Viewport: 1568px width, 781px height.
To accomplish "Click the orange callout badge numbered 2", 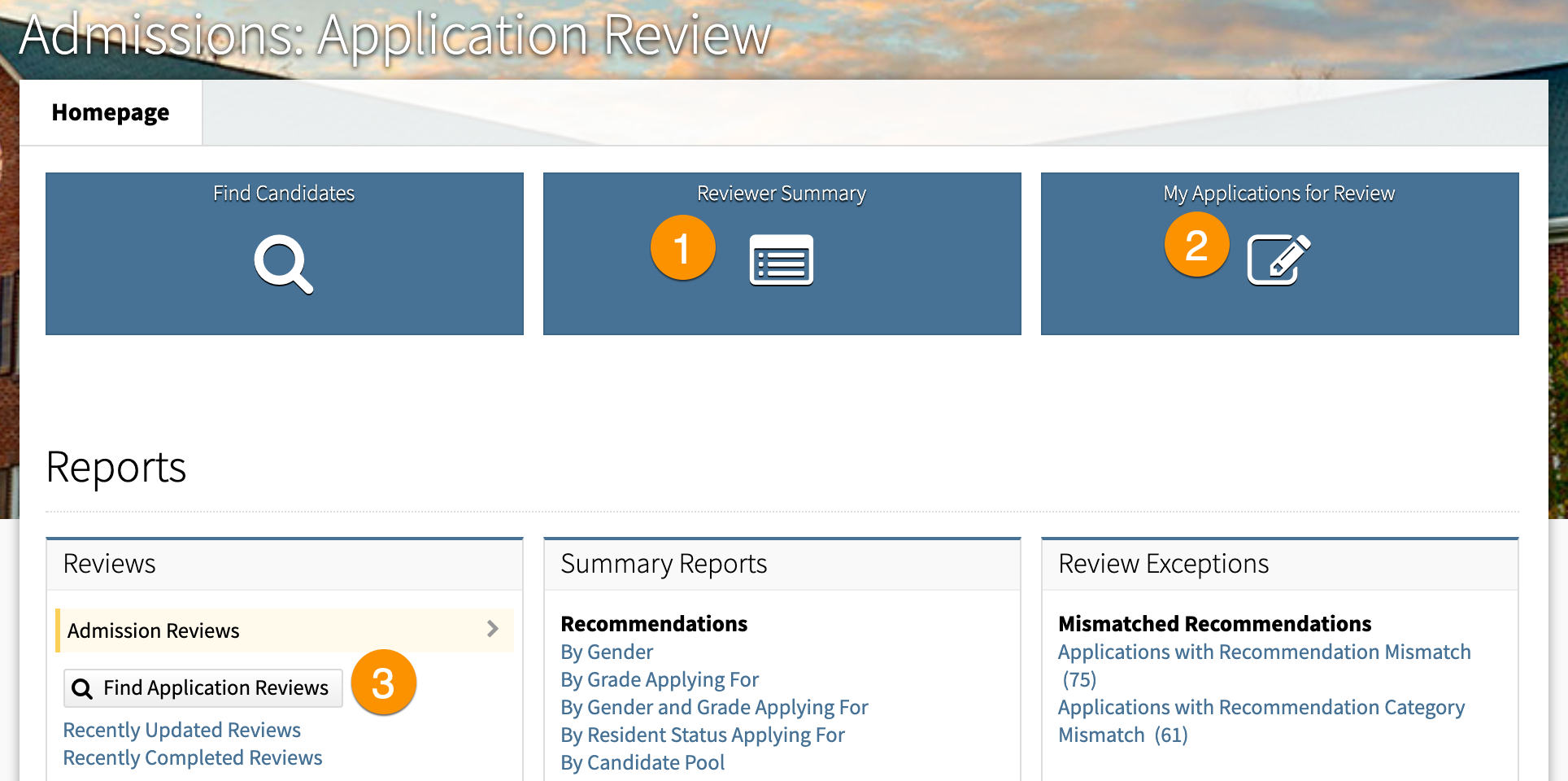I will tap(1196, 244).
